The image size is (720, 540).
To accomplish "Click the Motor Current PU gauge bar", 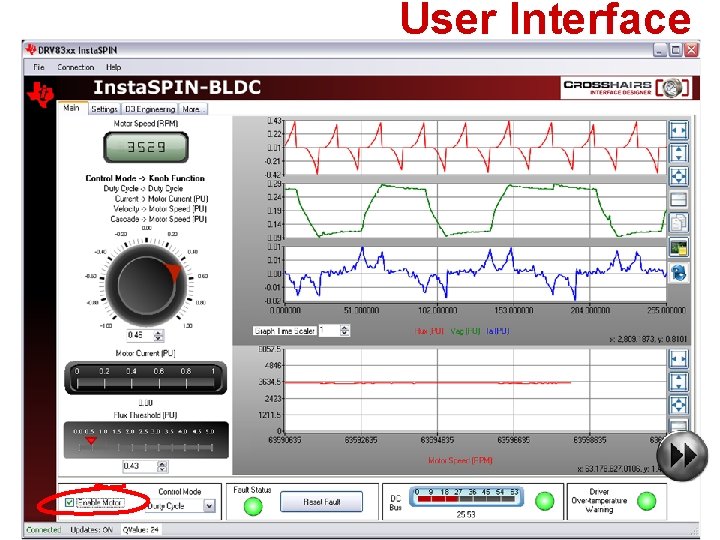I will [146, 378].
